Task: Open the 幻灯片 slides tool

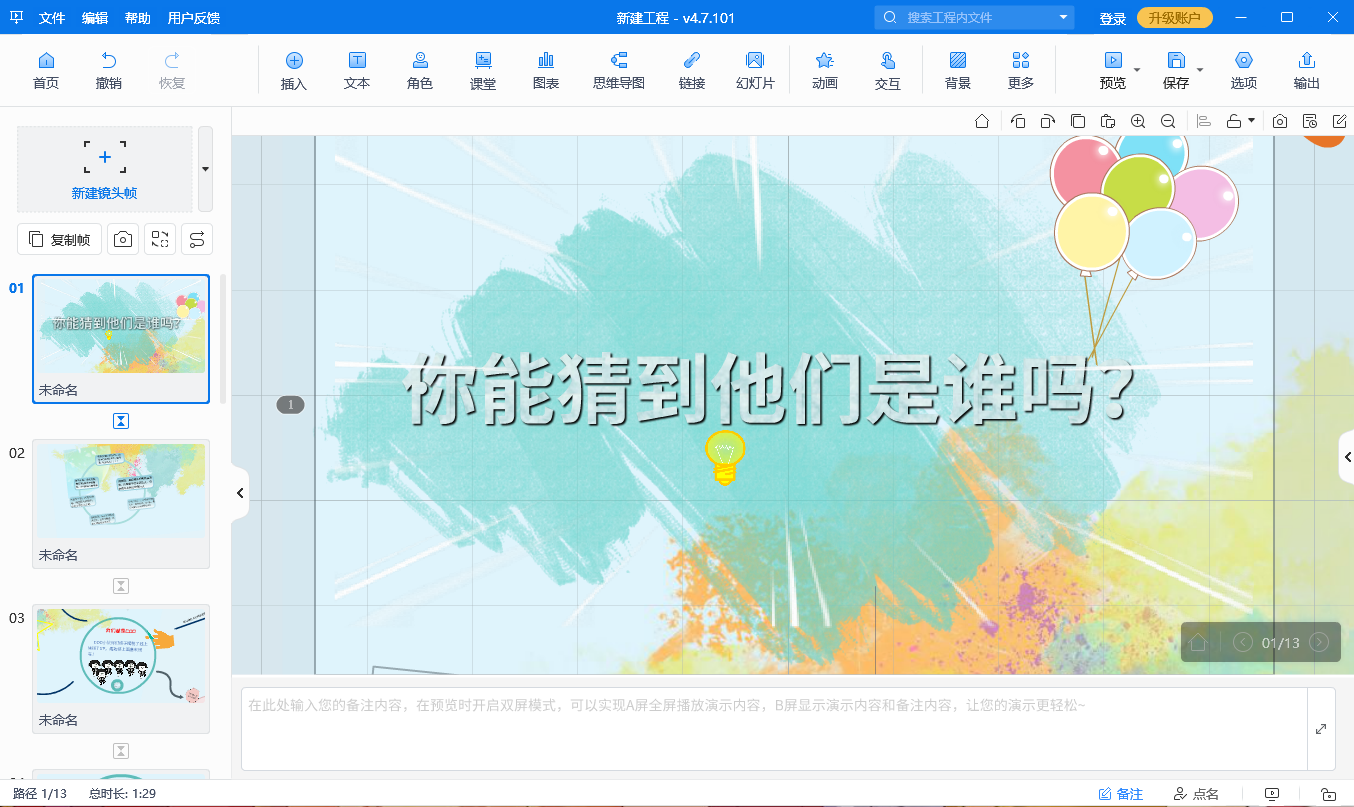Action: 755,71
